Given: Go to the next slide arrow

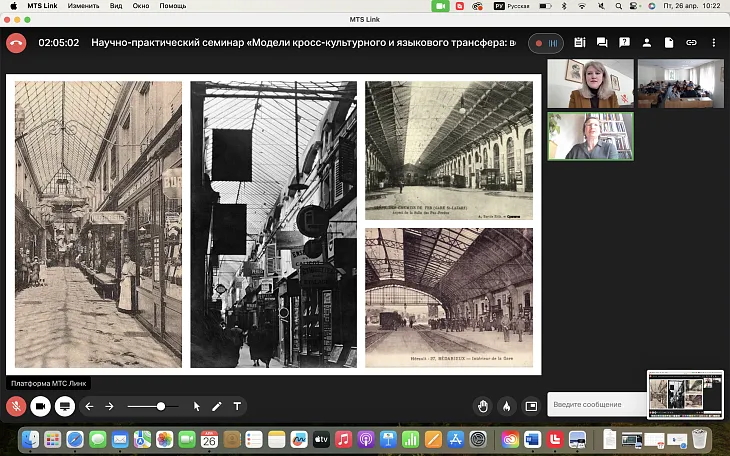Looking at the screenshot, I should 109,406.
